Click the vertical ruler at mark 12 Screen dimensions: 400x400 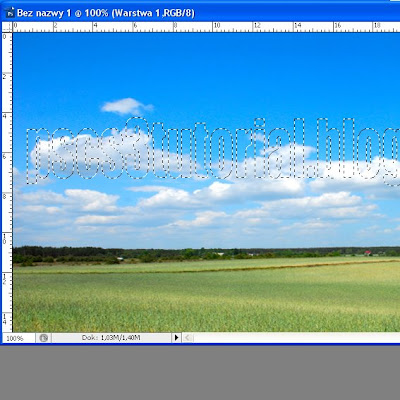7,279
